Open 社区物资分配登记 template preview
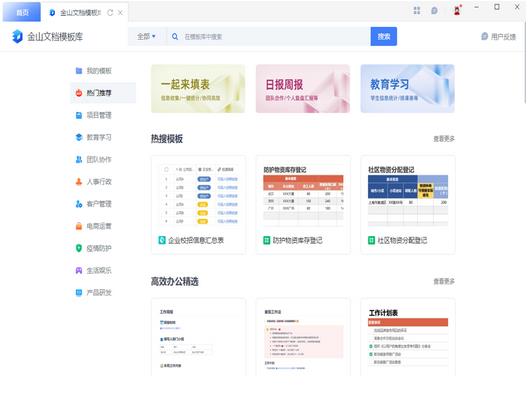 click(408, 195)
